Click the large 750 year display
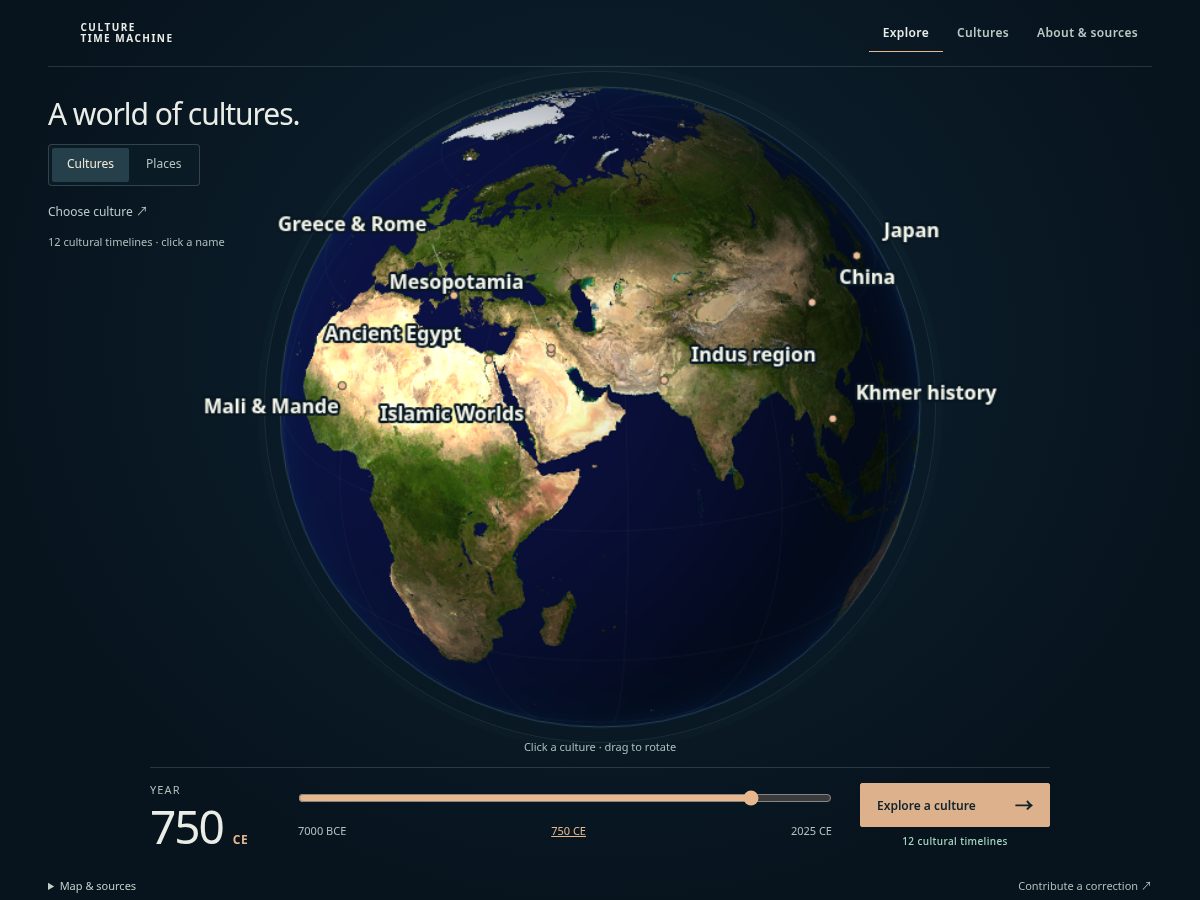 coord(187,828)
